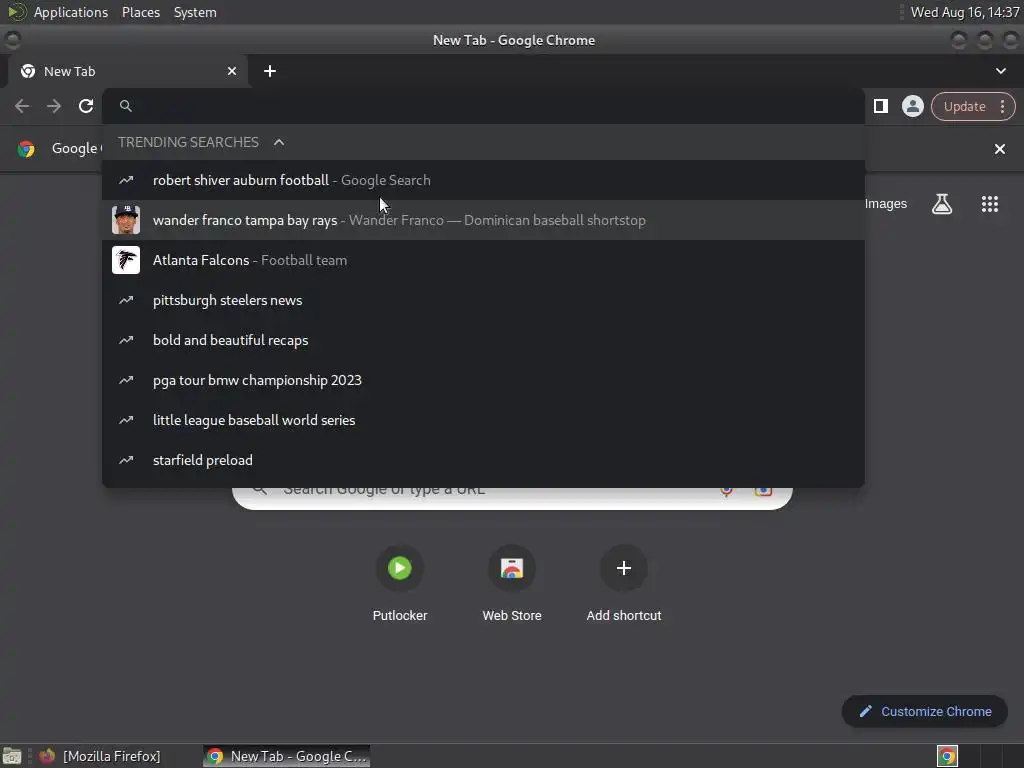Switch to Mozilla Firefox in taskbar
This screenshot has width=1024, height=768.
tap(100, 756)
